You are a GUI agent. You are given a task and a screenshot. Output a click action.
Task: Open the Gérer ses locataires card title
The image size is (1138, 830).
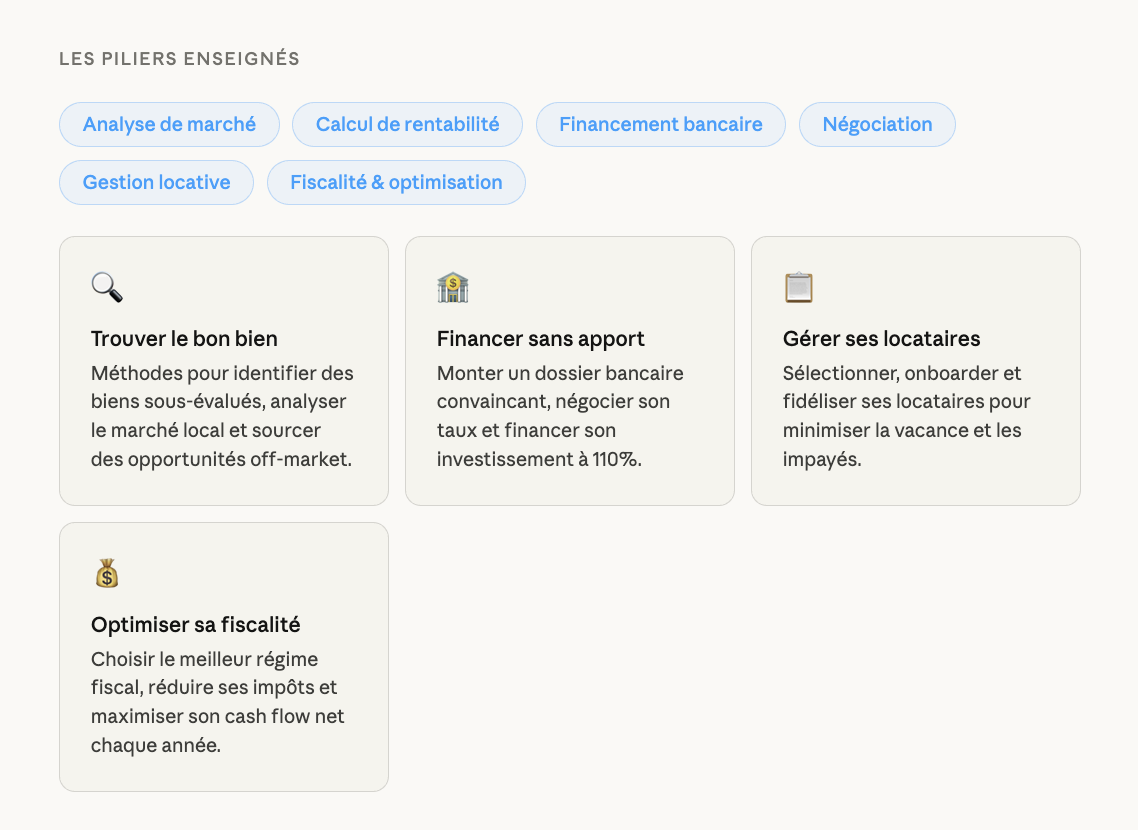point(881,339)
